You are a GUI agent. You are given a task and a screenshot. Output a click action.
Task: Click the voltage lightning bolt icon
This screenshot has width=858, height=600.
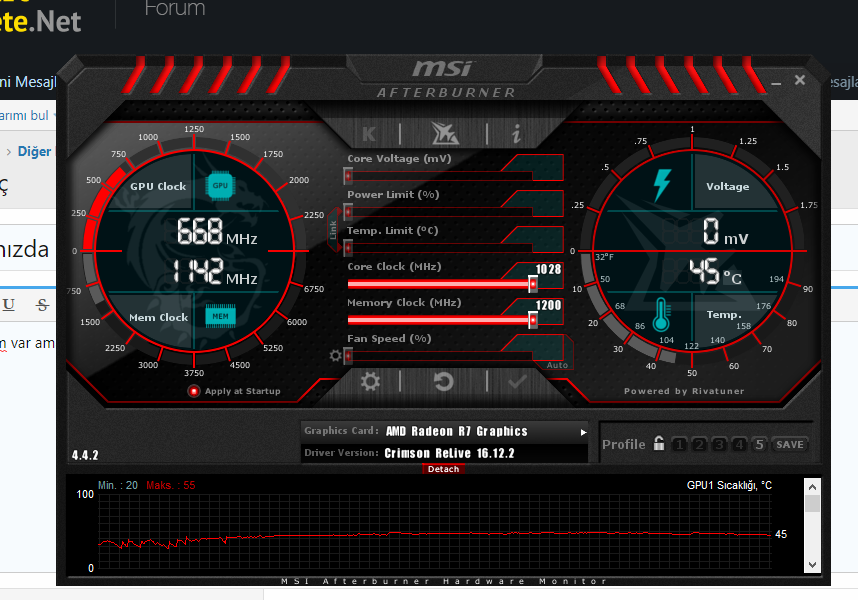click(662, 185)
